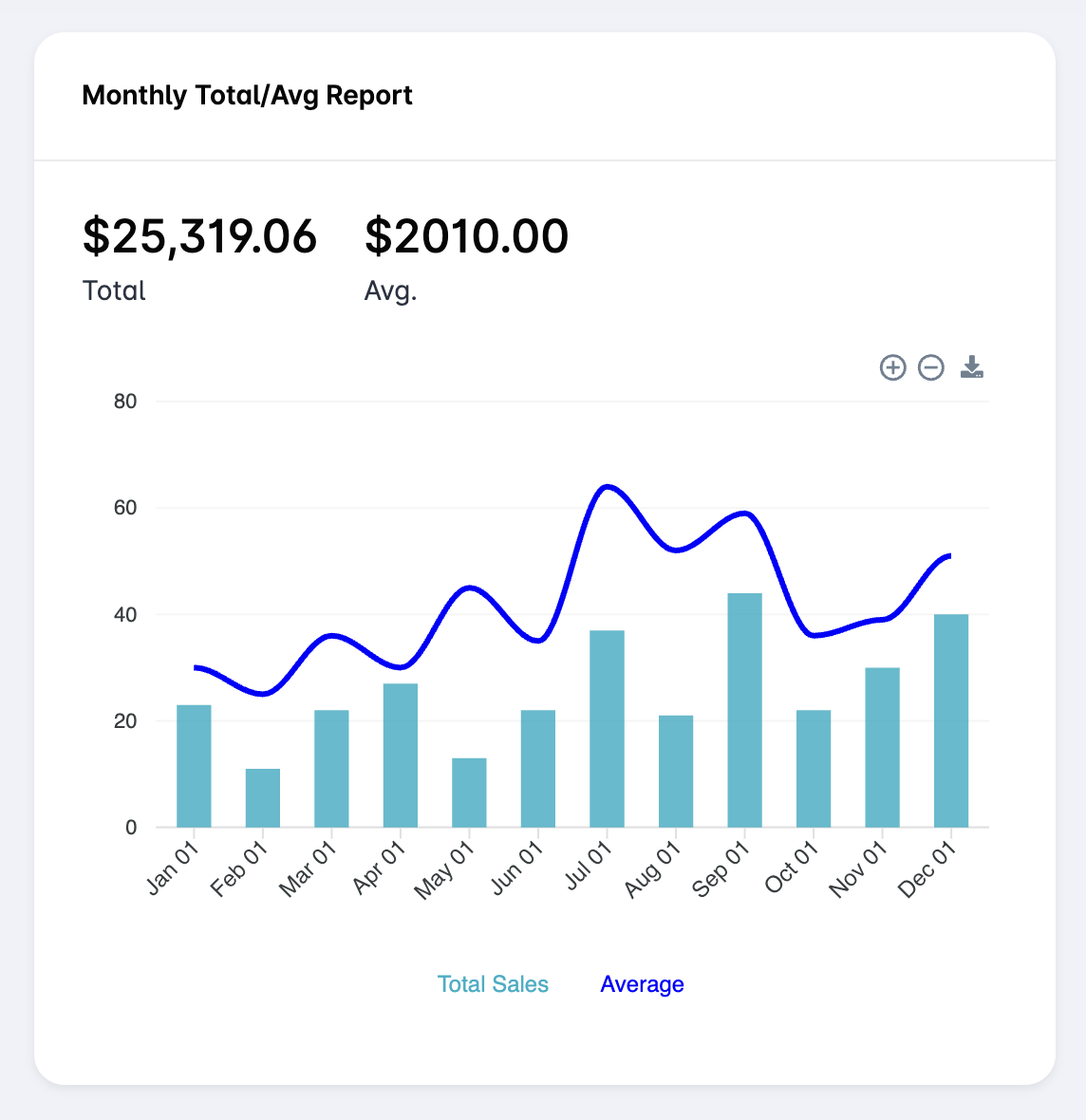Screen dimensions: 1086x1120
Task: Click the zoom in icon above the chart
Action: pos(892,367)
